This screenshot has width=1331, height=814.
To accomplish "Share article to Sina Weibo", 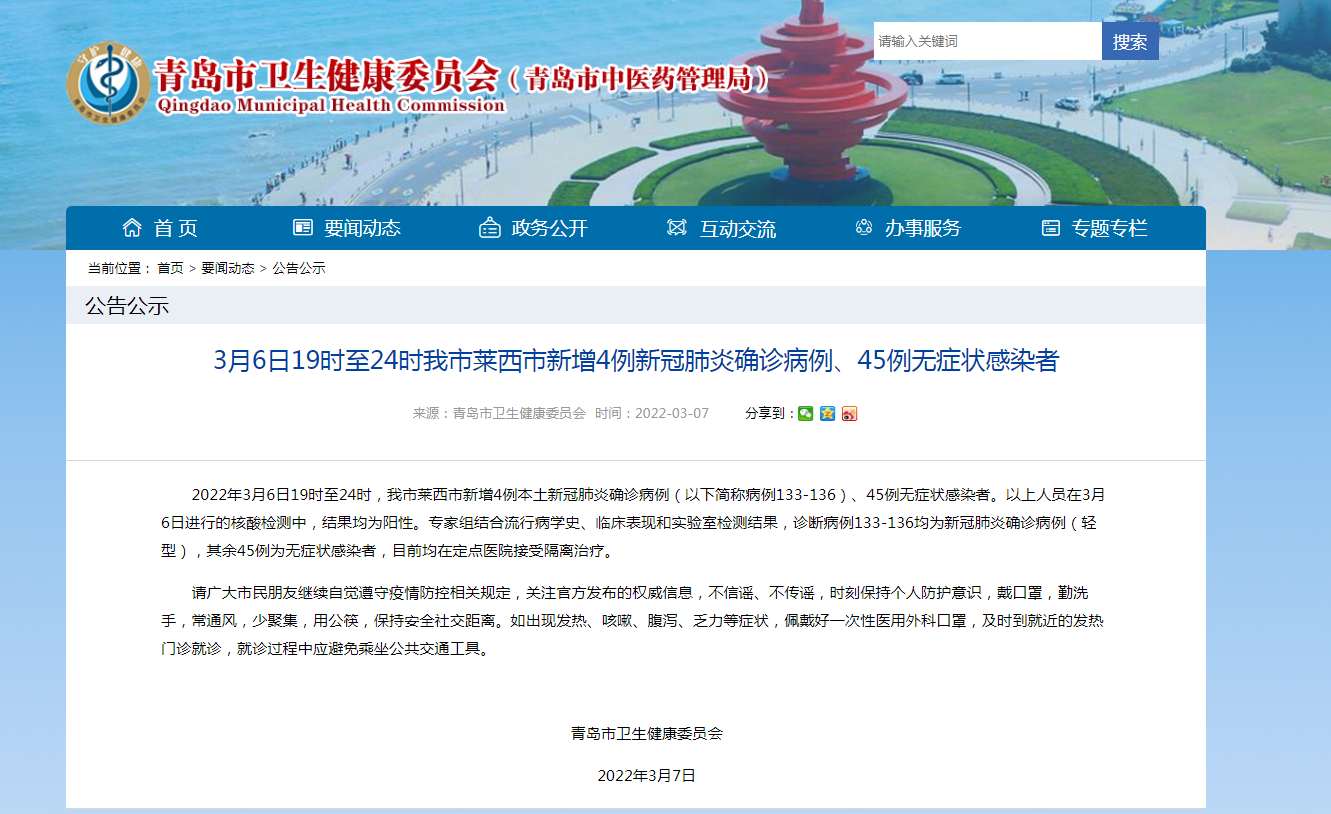I will coord(849,414).
